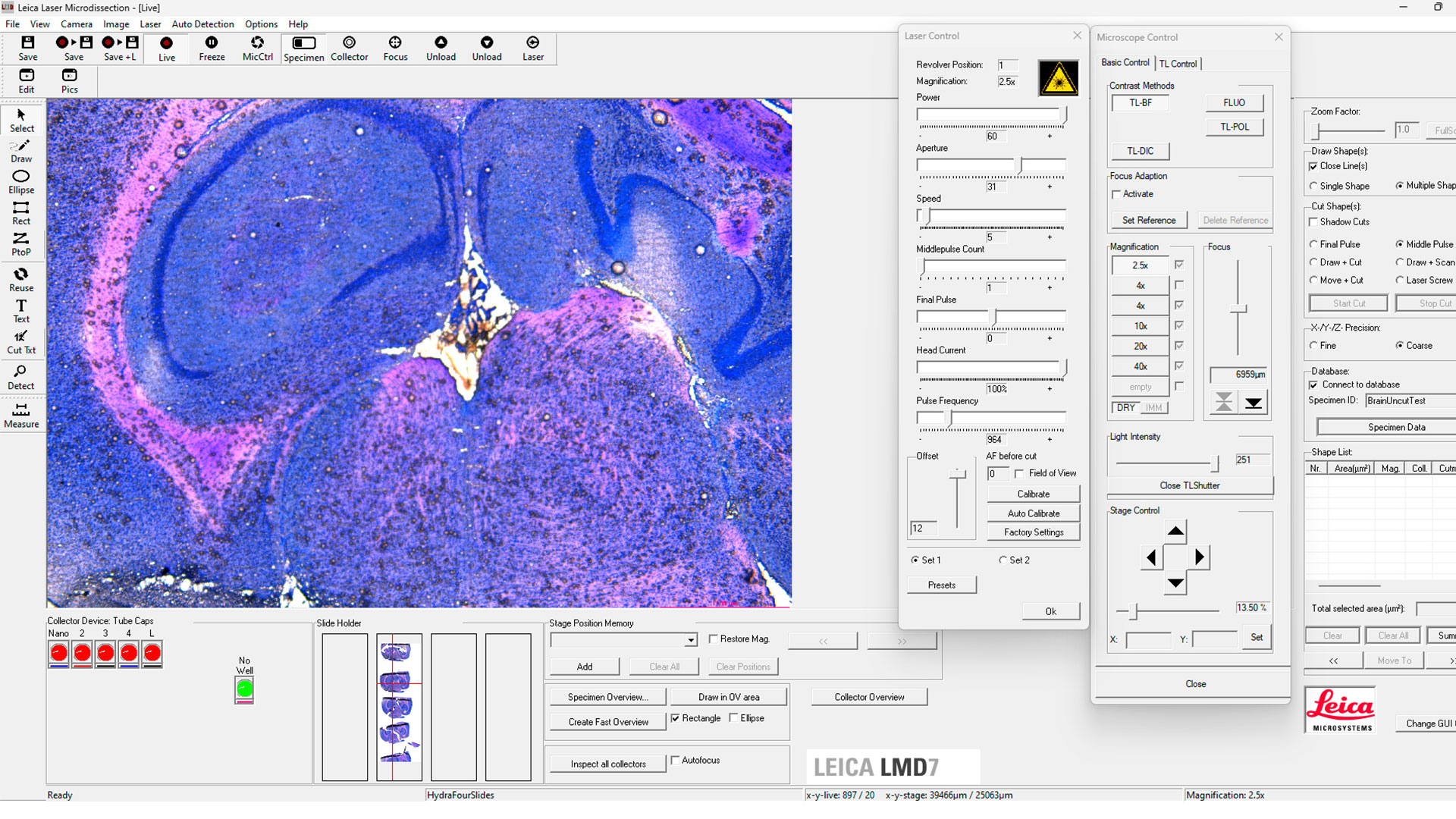Choose the Rect shape tool

[21, 213]
